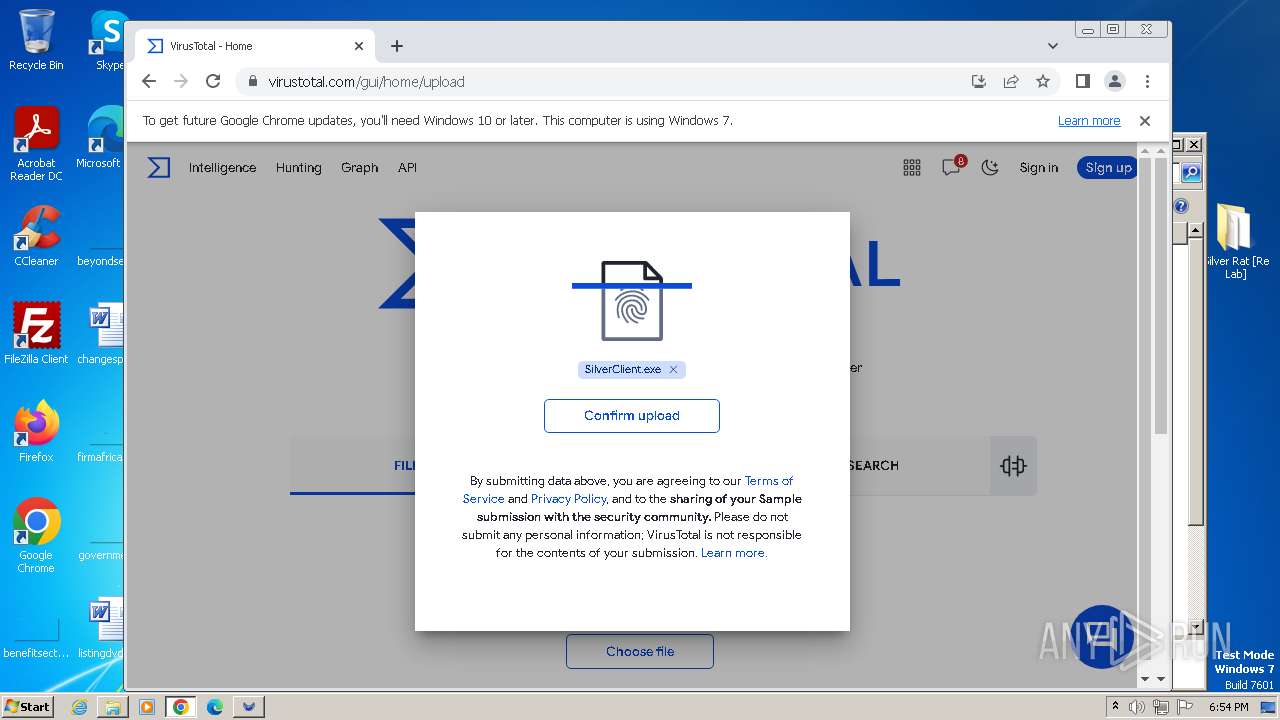The image size is (1280, 720).
Task: Open Chrome profile avatar
Action: (x=1114, y=81)
